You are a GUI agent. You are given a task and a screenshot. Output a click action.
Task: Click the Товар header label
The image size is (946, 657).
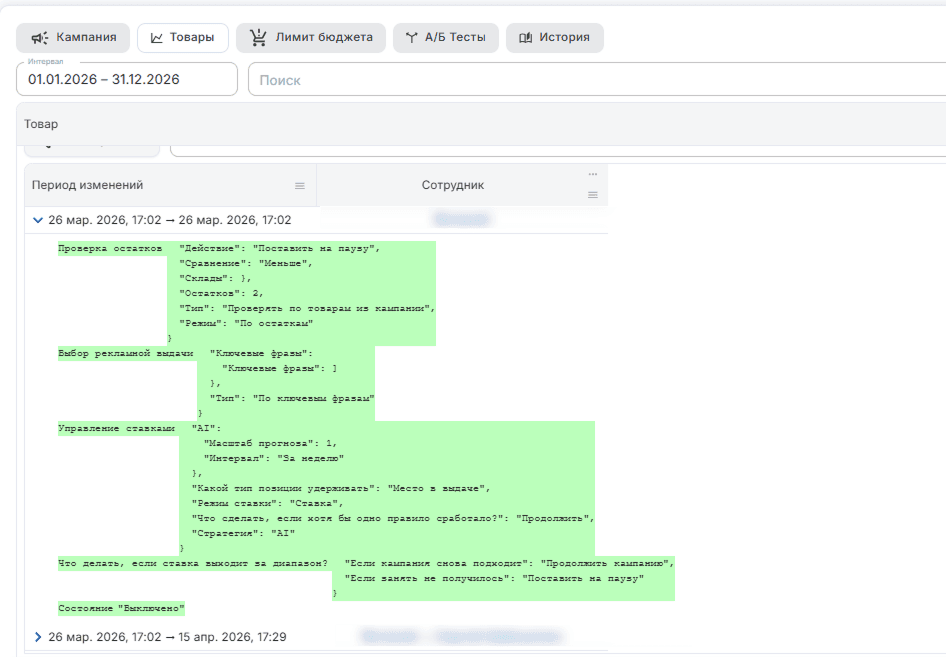(41, 124)
